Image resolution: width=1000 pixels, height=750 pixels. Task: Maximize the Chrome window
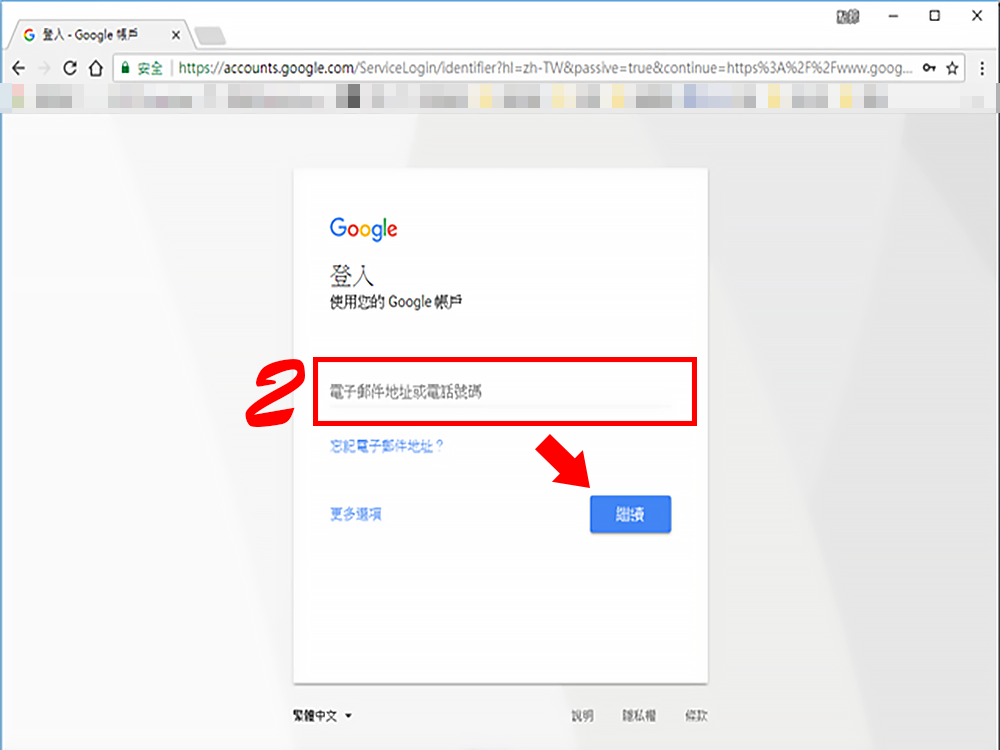tap(934, 16)
